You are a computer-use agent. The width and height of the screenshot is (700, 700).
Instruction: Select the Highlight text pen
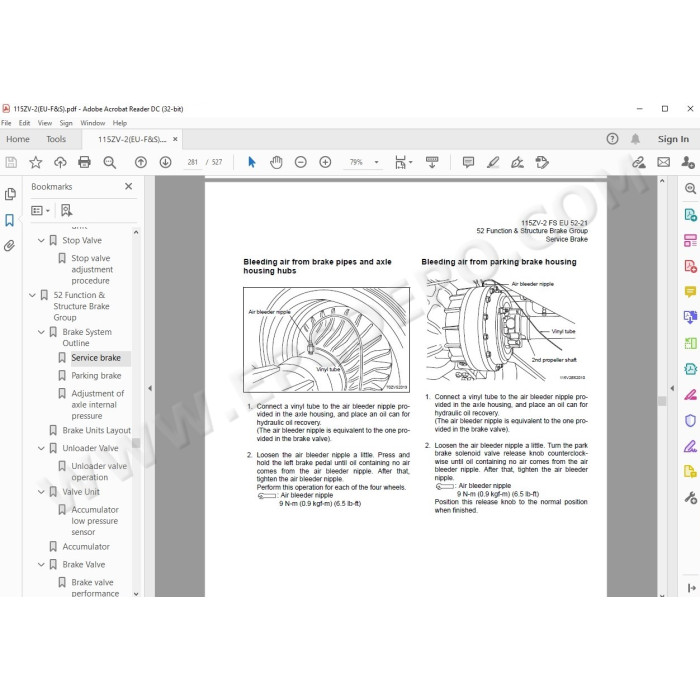(493, 162)
